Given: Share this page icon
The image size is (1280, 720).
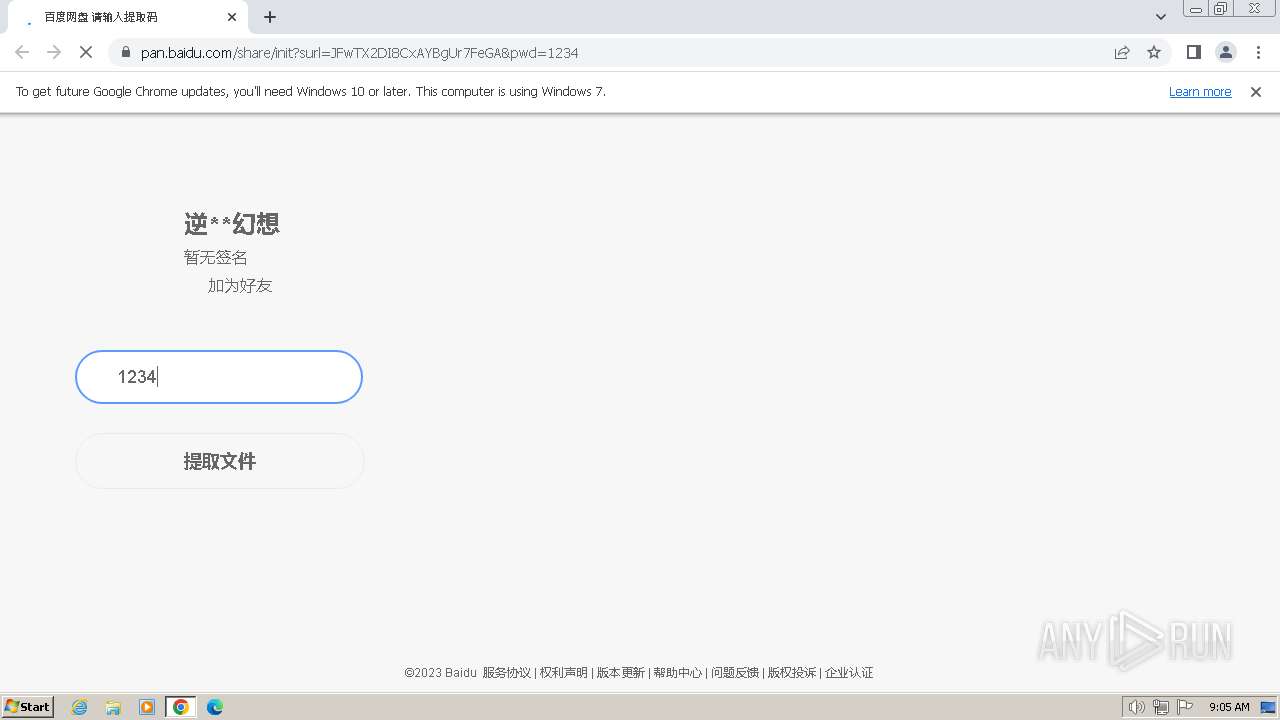Looking at the screenshot, I should (x=1122, y=52).
